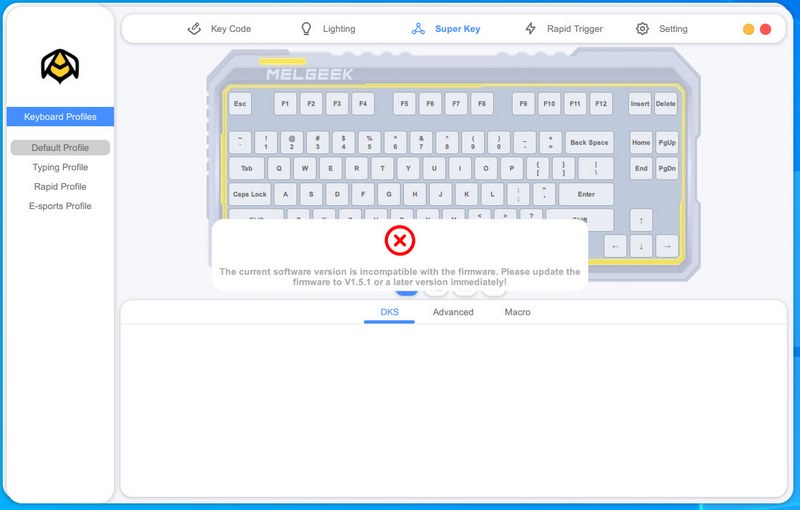This screenshot has height=510, width=800.
Task: Click the backslash pipe key
Action: point(596,168)
